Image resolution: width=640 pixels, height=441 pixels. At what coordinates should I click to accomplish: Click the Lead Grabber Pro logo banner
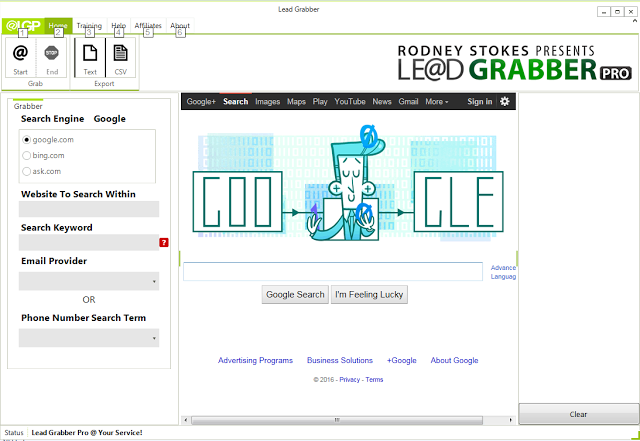coord(515,62)
